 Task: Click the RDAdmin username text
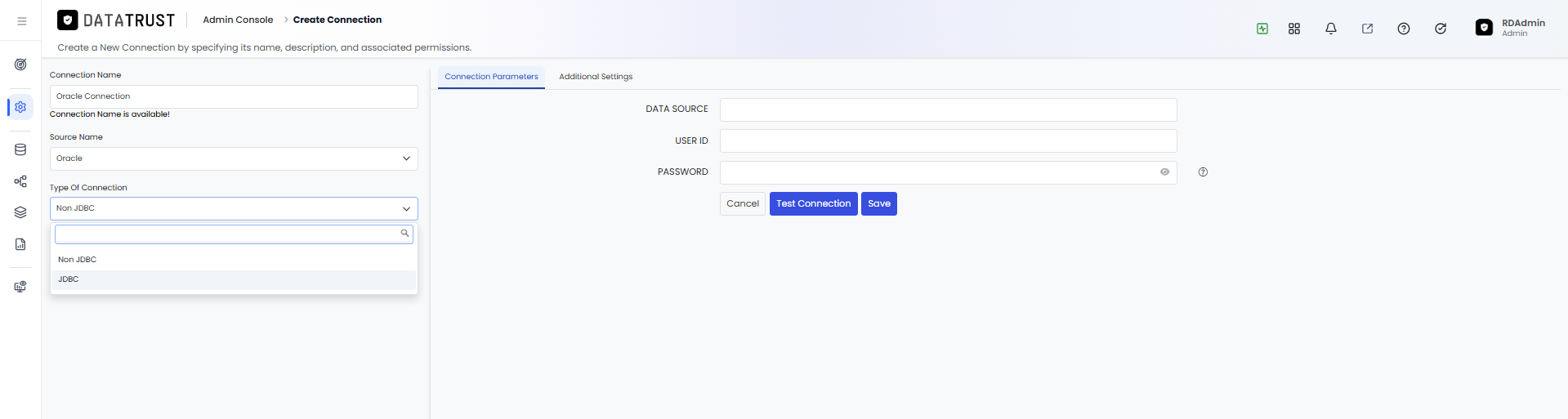(x=1523, y=23)
